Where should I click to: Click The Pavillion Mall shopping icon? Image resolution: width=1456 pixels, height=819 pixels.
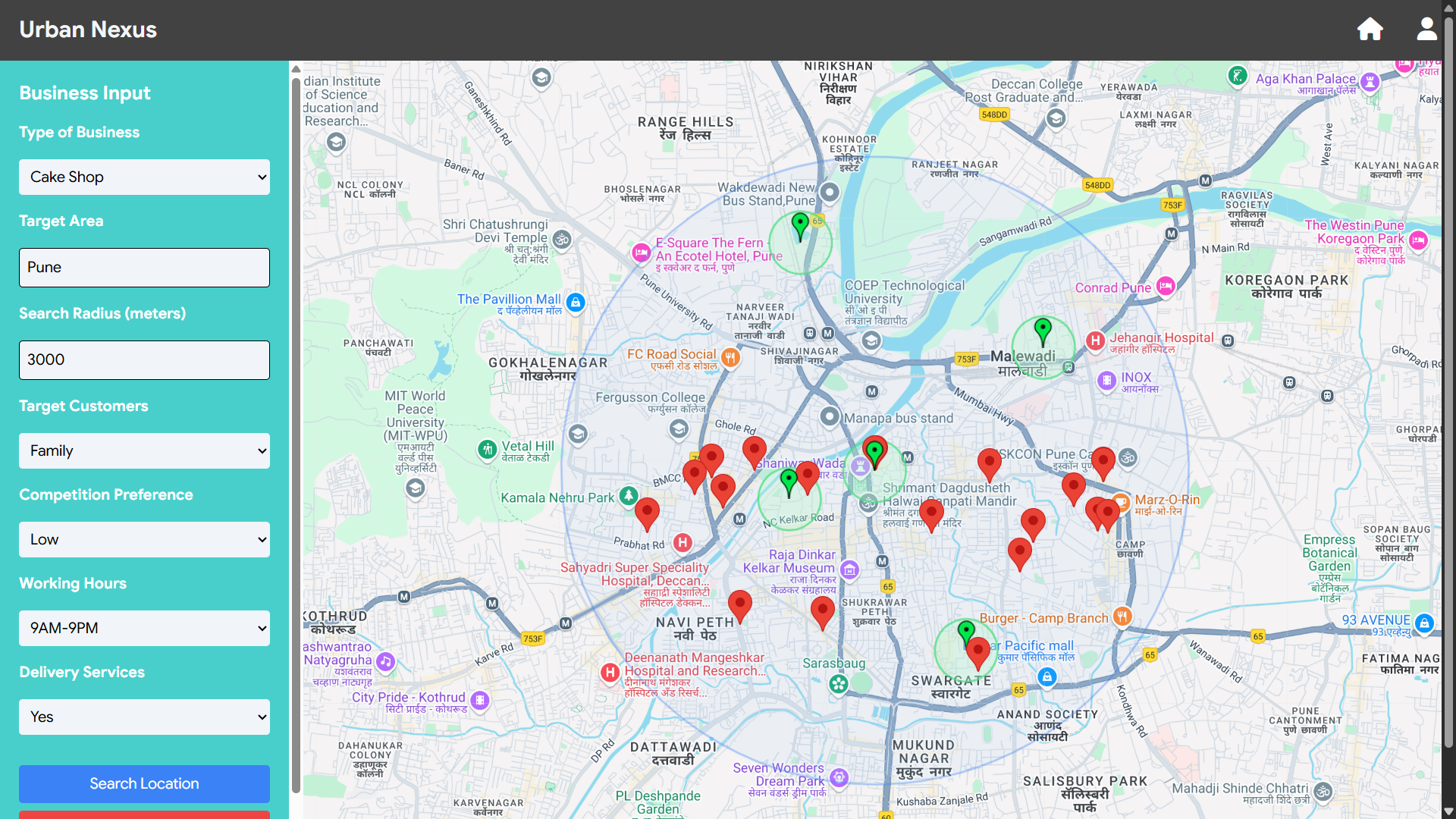tap(576, 303)
